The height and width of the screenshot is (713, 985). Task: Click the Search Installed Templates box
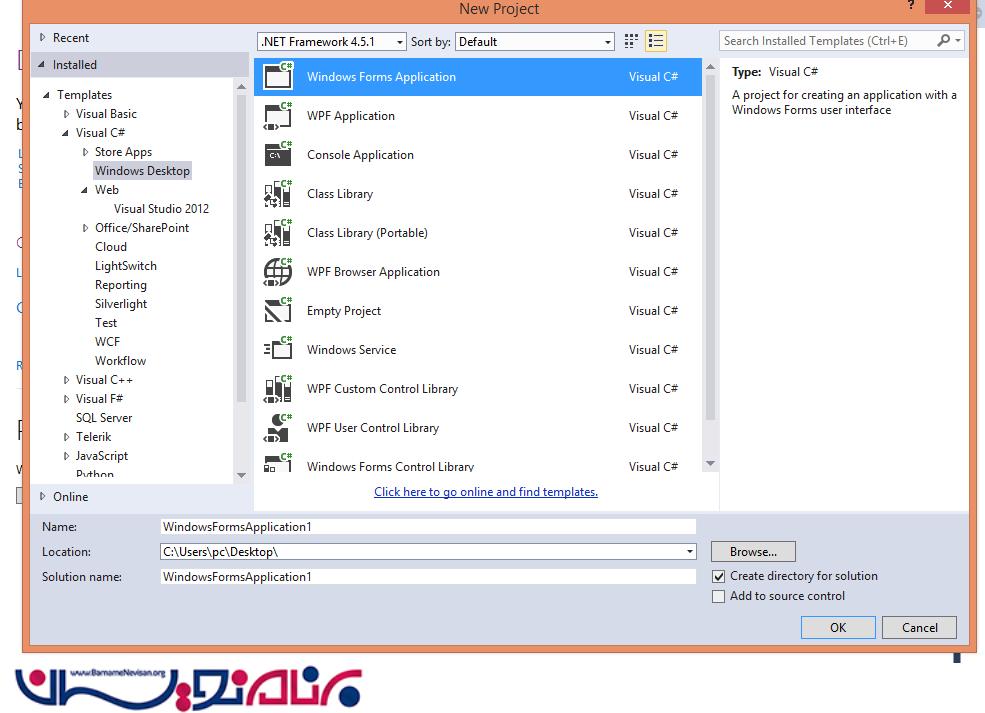pos(826,41)
